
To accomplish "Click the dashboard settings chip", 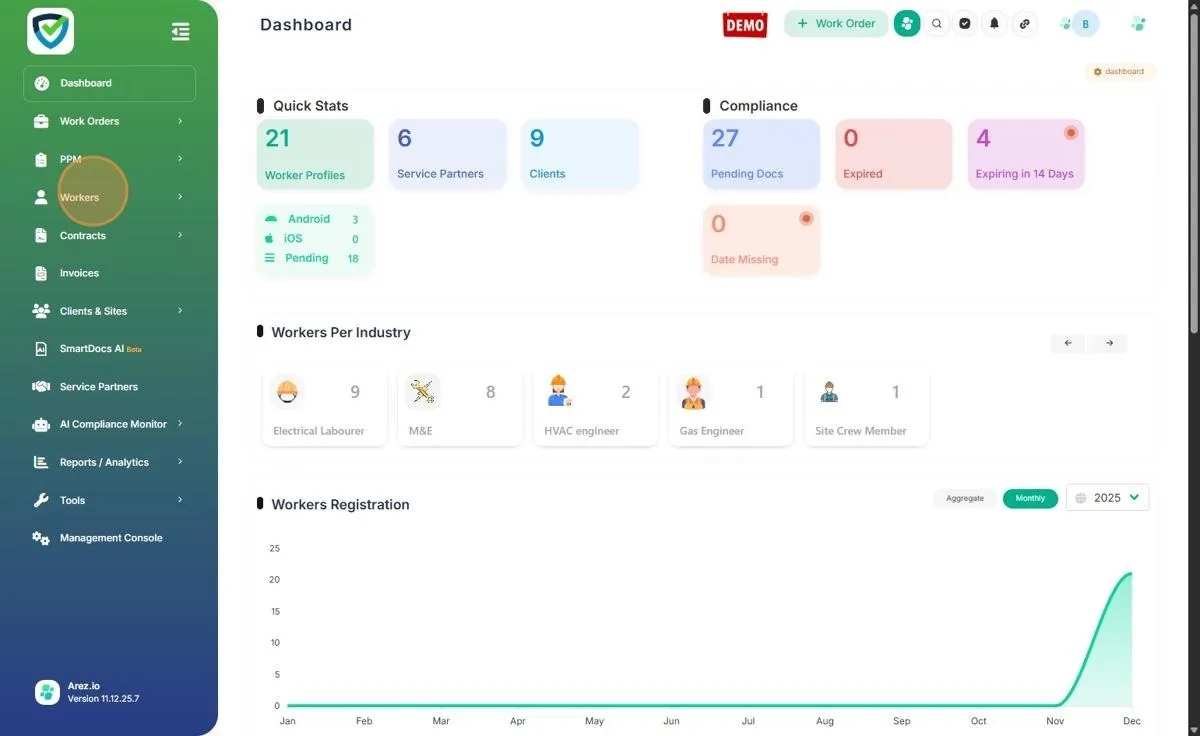I will tap(1119, 72).
